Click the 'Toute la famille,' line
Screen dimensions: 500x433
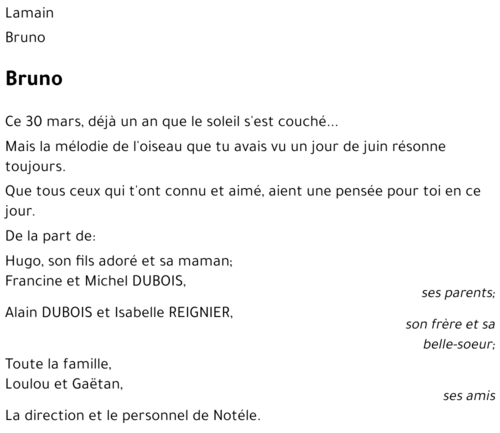[58, 364]
